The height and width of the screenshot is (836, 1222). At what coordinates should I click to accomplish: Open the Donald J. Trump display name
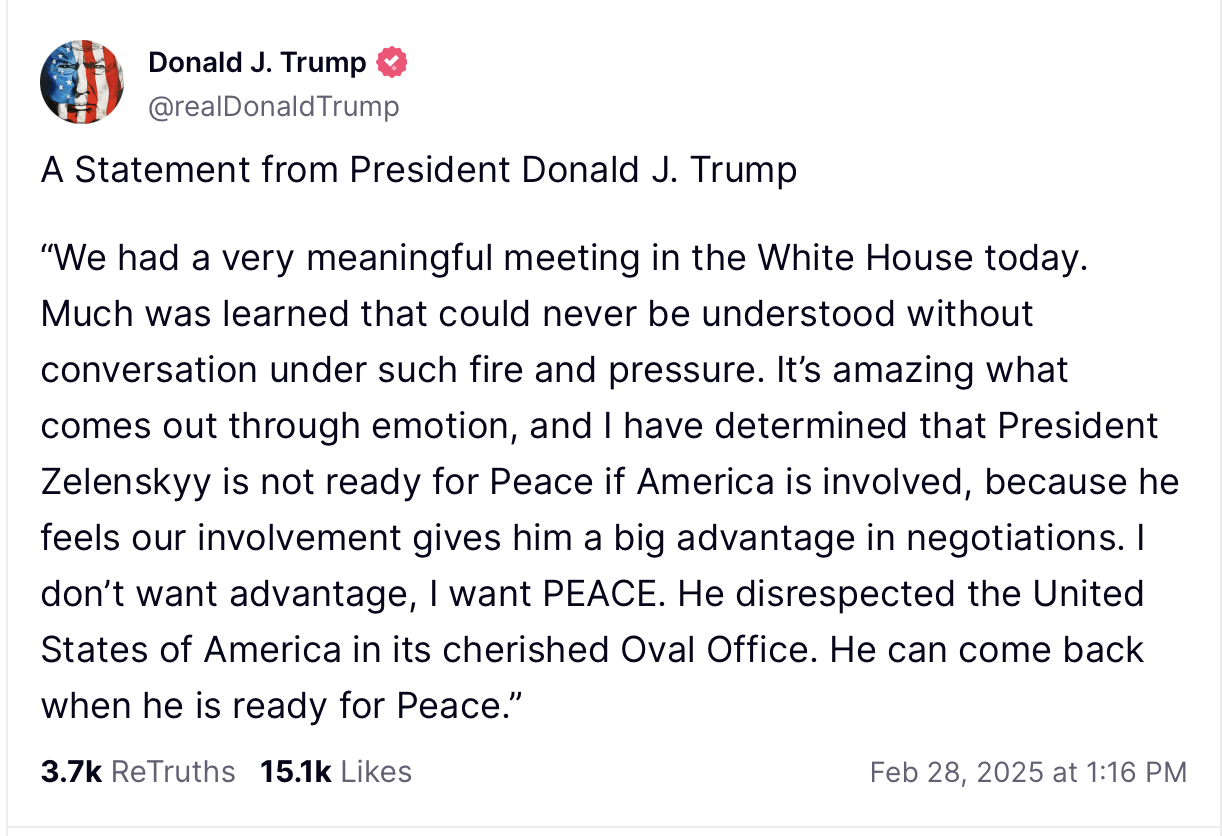coord(257,63)
